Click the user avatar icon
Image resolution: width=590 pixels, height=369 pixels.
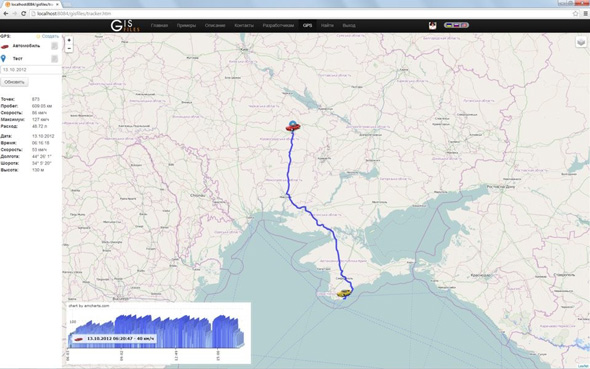[x=433, y=26]
